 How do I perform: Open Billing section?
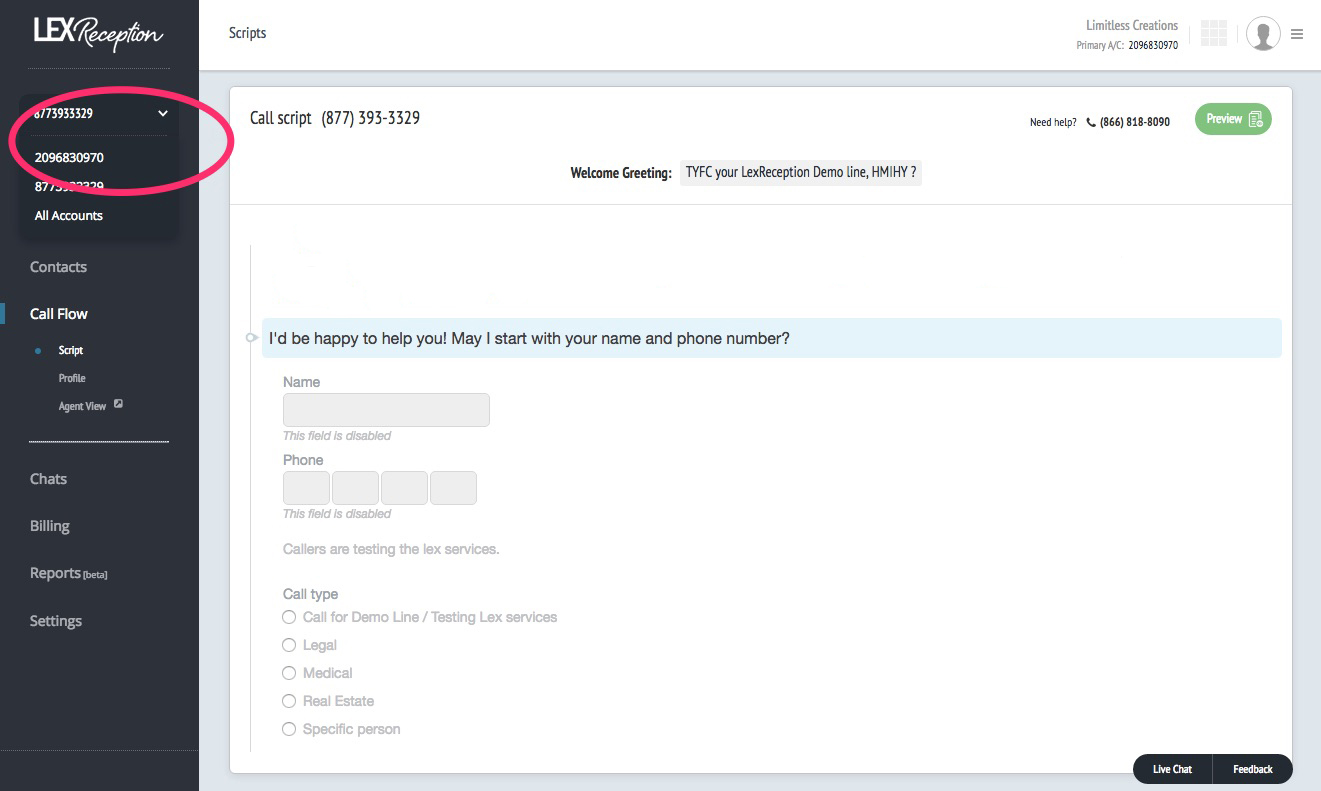(50, 526)
